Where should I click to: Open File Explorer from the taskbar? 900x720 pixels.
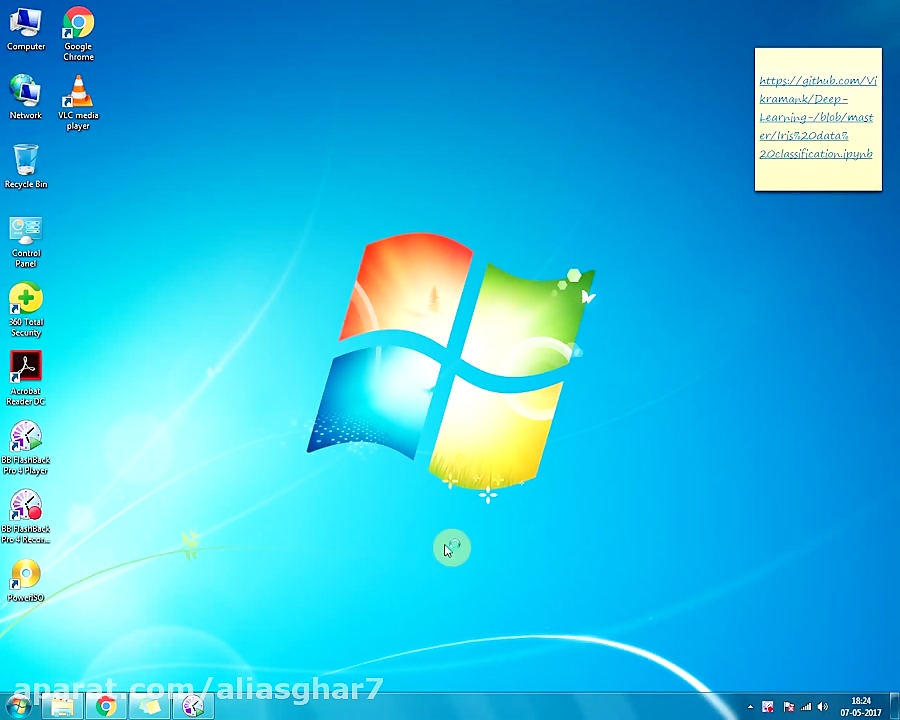coord(62,707)
